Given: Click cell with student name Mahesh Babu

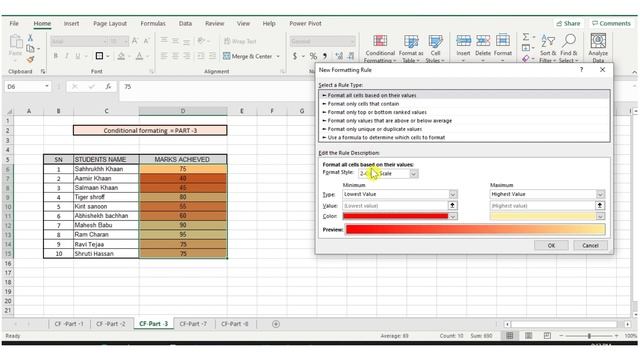Looking at the screenshot, I should coord(106,225).
